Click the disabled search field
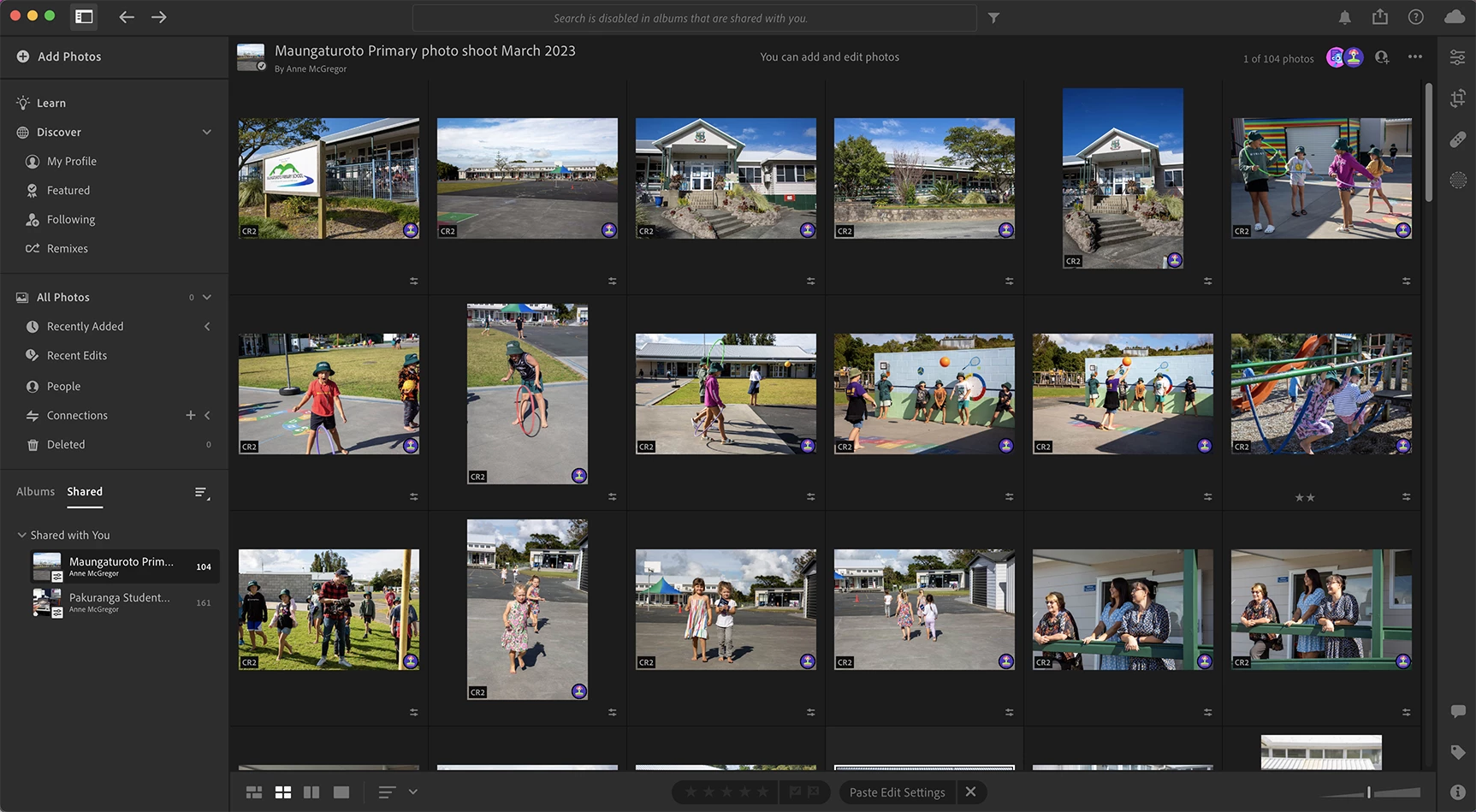Viewport: 1476px width, 812px height. point(694,18)
